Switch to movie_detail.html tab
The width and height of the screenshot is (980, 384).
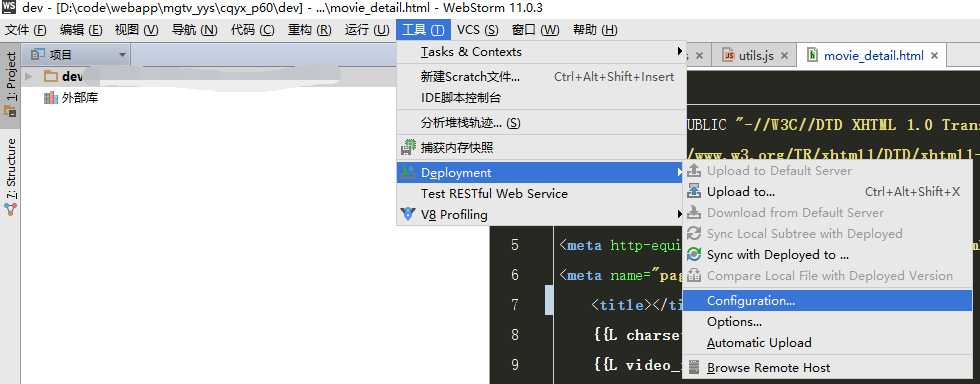(x=872, y=56)
